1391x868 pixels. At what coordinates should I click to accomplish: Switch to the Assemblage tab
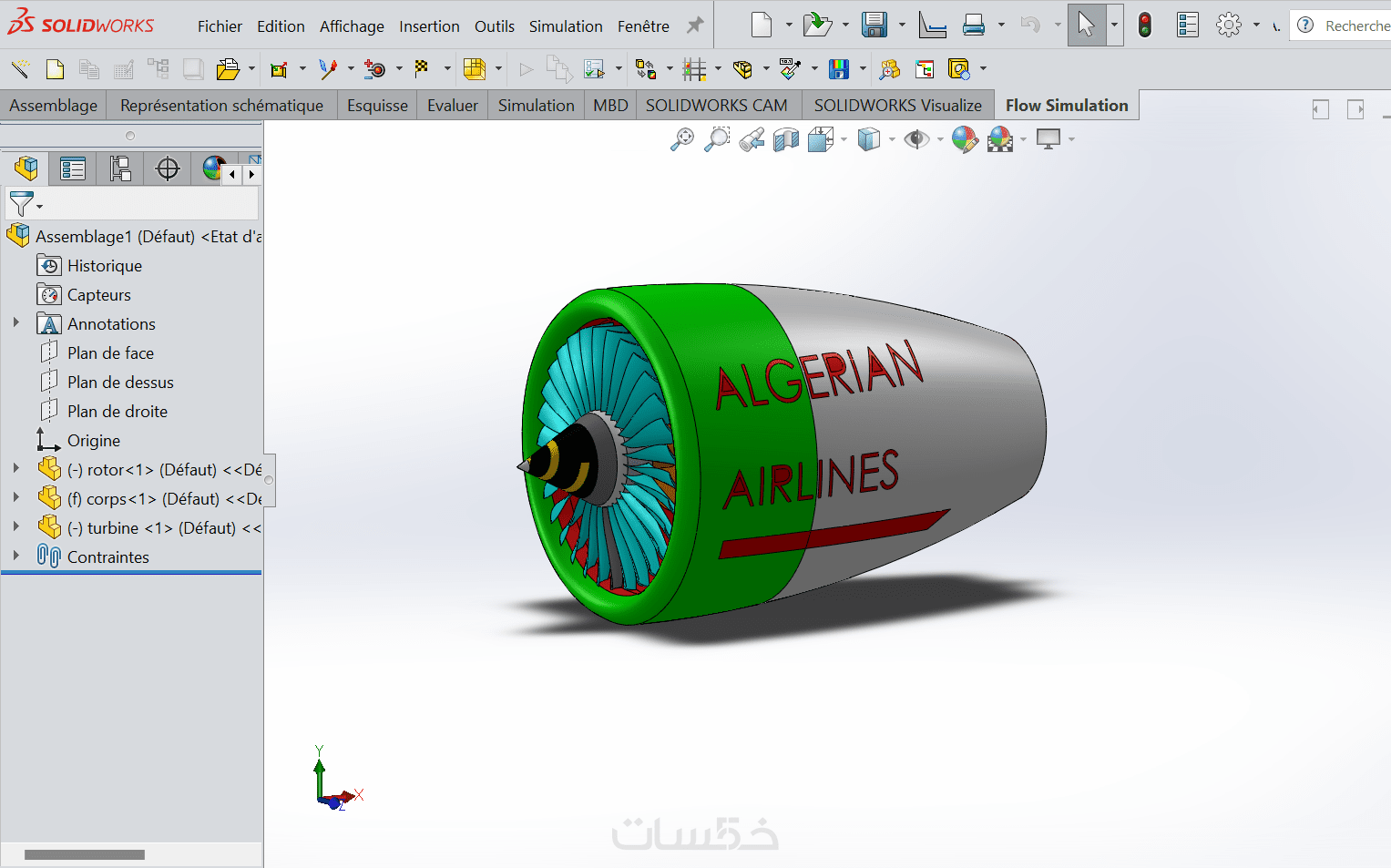[53, 106]
